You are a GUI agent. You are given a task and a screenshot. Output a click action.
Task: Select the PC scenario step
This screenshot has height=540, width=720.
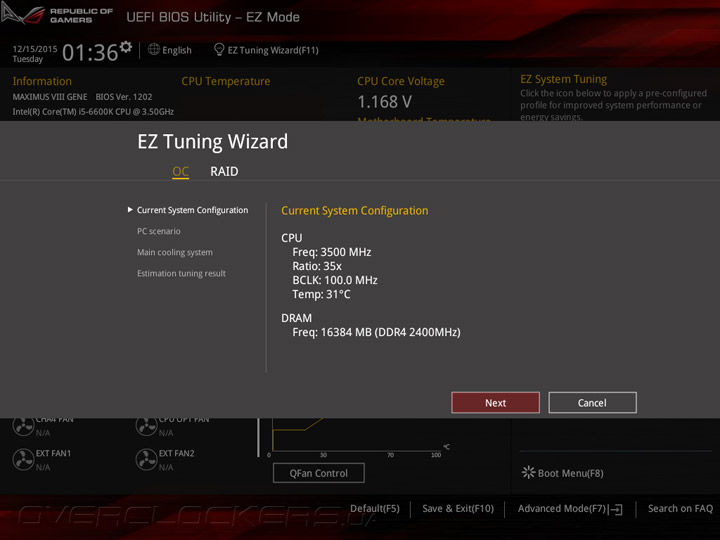click(158, 231)
